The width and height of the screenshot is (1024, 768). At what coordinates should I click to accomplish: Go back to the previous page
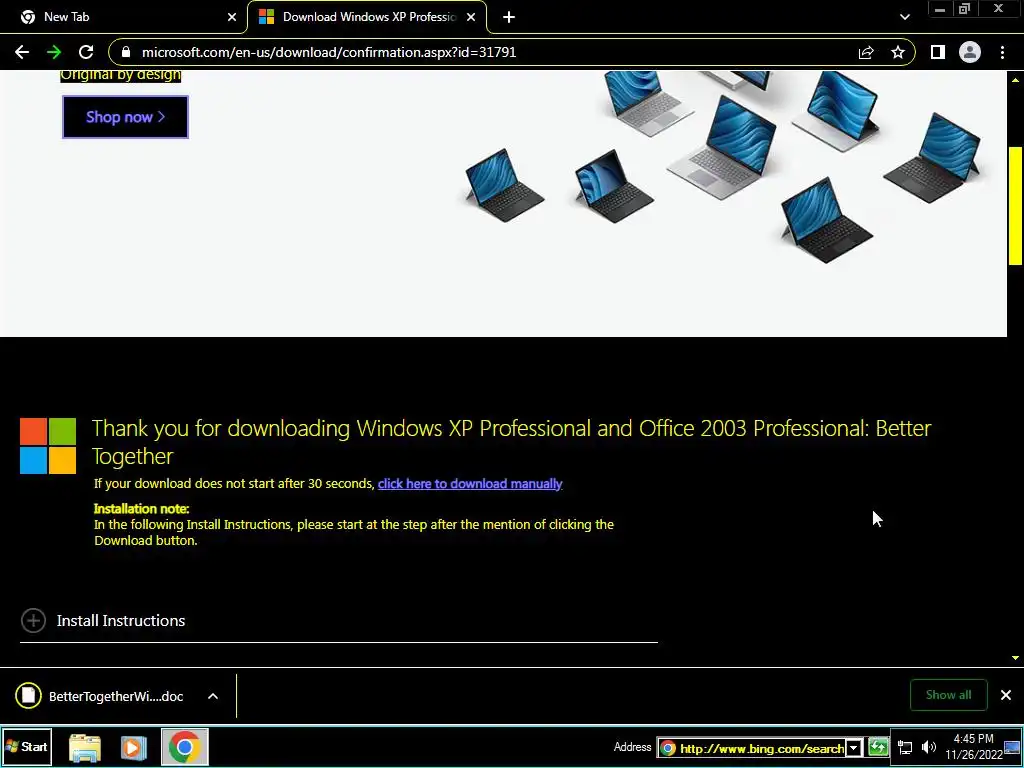(x=22, y=52)
